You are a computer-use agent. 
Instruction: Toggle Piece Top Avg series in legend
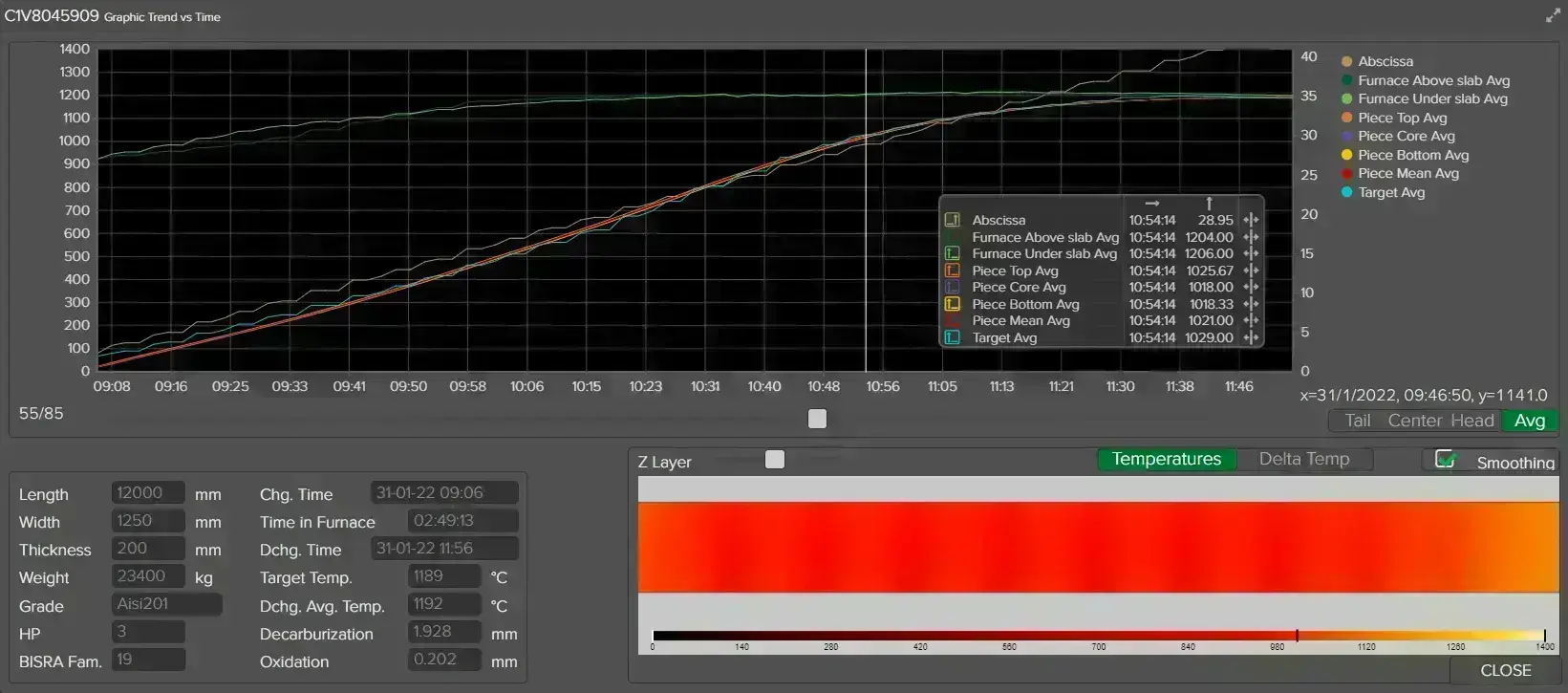(x=1394, y=118)
